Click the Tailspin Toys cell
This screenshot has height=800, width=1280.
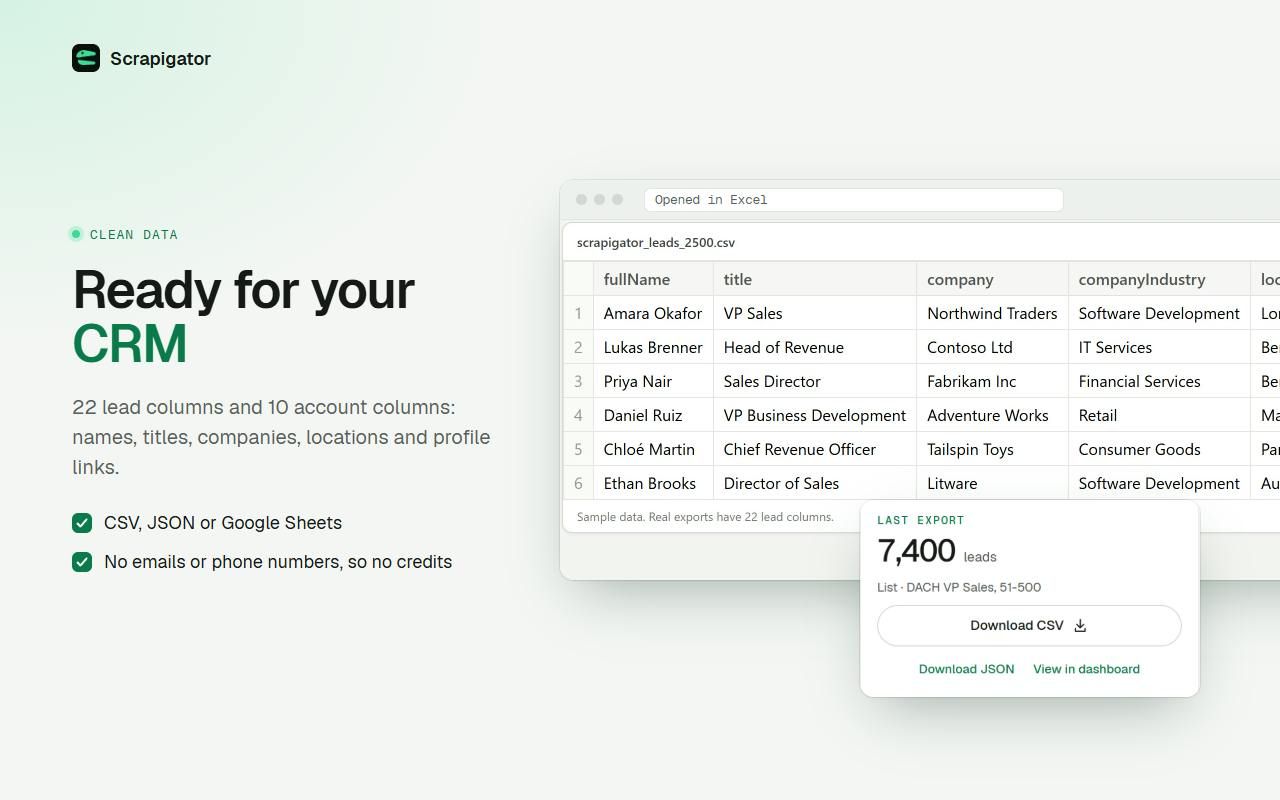992,449
